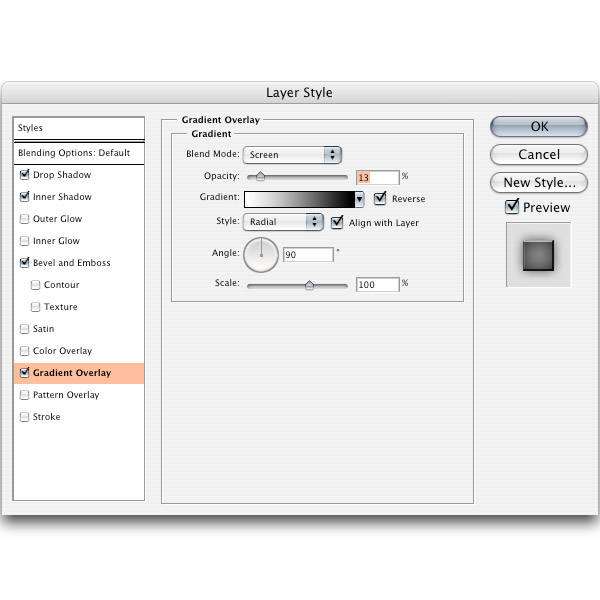
Task: Click the Opacity slider handle
Action: (260, 176)
